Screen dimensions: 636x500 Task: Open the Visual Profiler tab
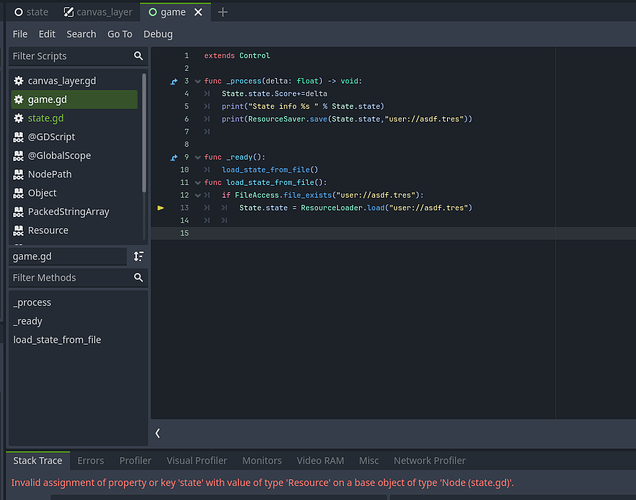(197, 461)
